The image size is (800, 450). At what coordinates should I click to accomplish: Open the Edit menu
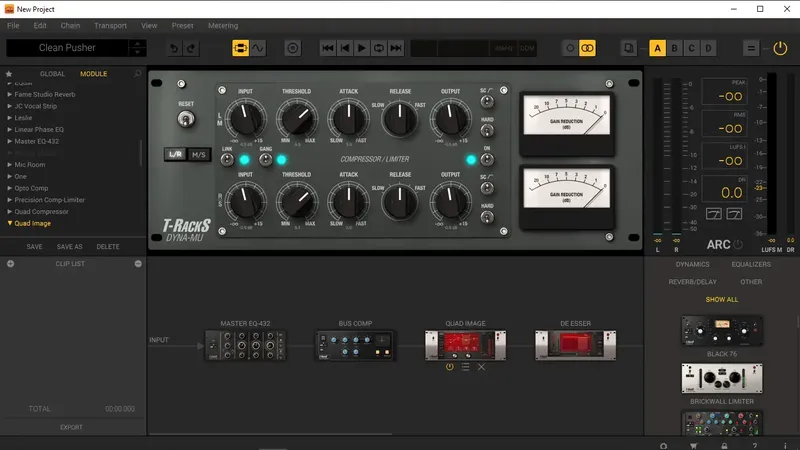40,26
